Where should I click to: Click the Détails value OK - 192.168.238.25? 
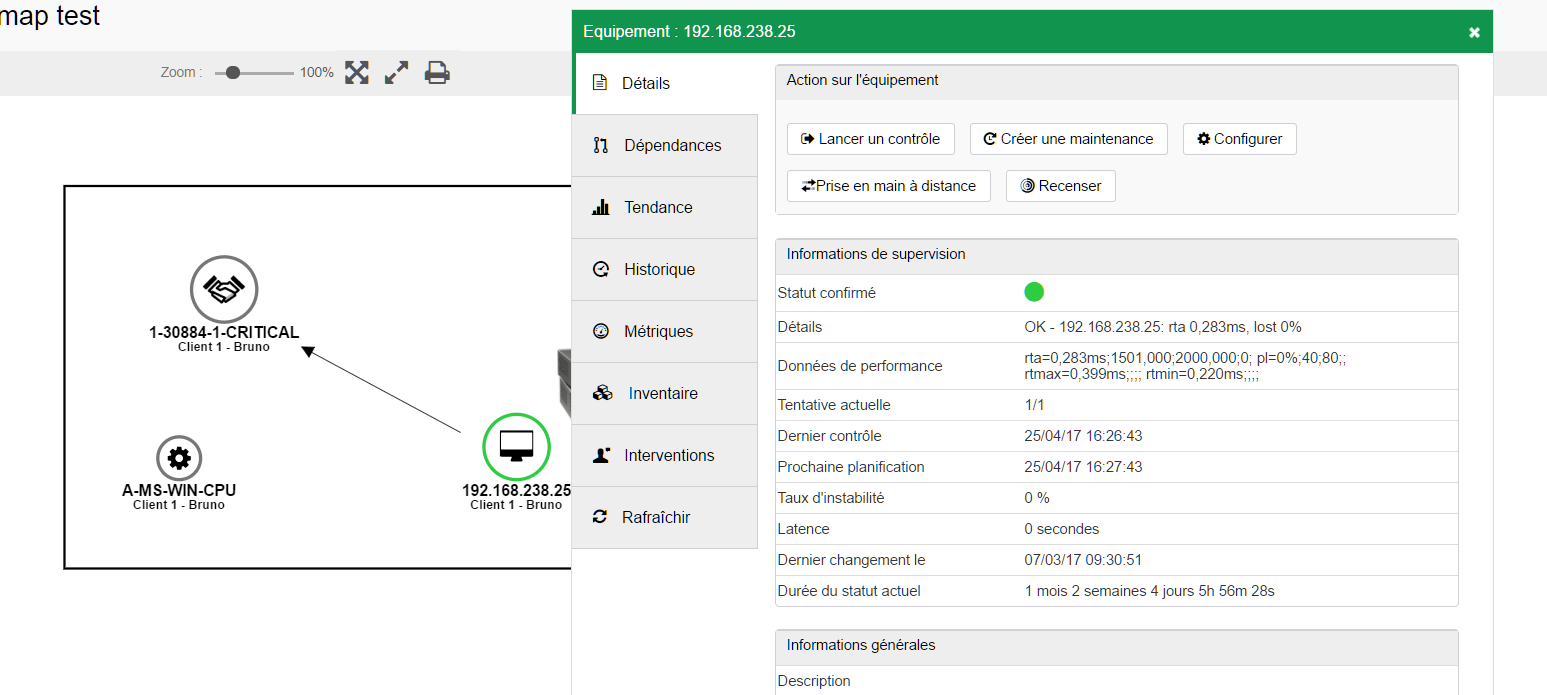[1163, 327]
